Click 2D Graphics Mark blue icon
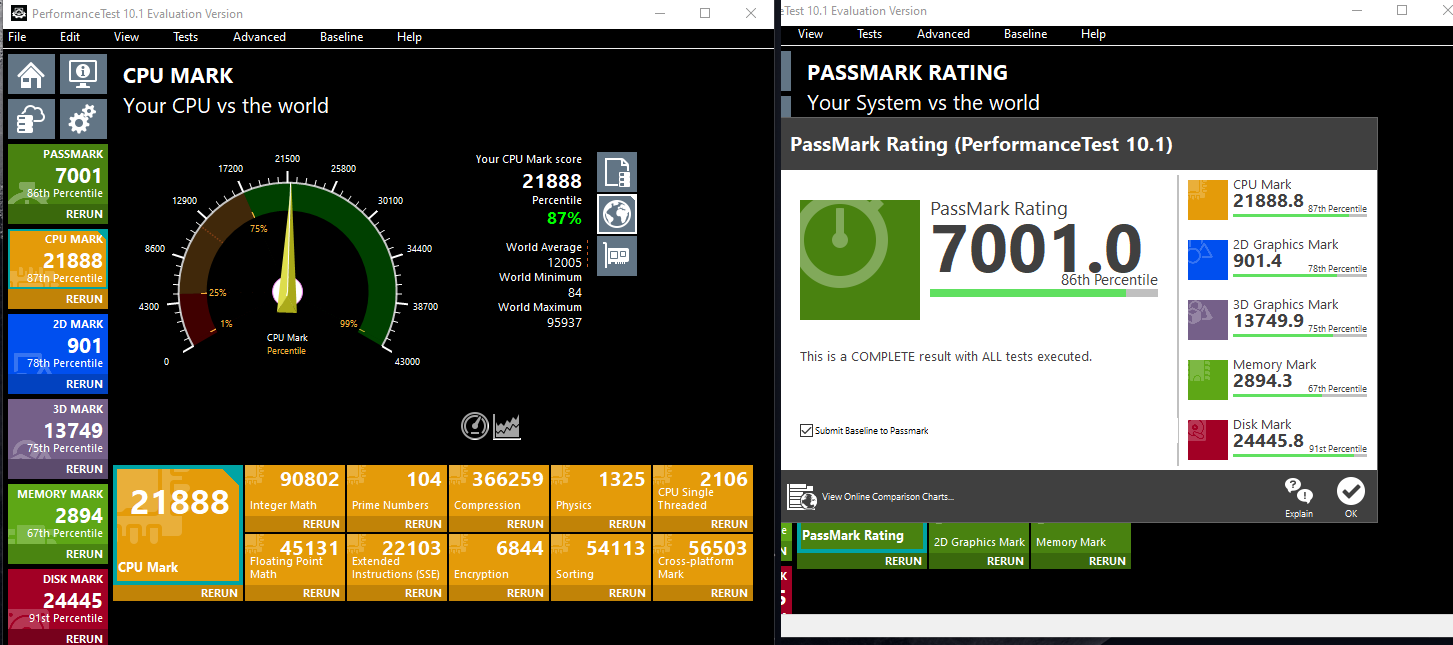Screen dimensions: 1453x645 [1207, 260]
